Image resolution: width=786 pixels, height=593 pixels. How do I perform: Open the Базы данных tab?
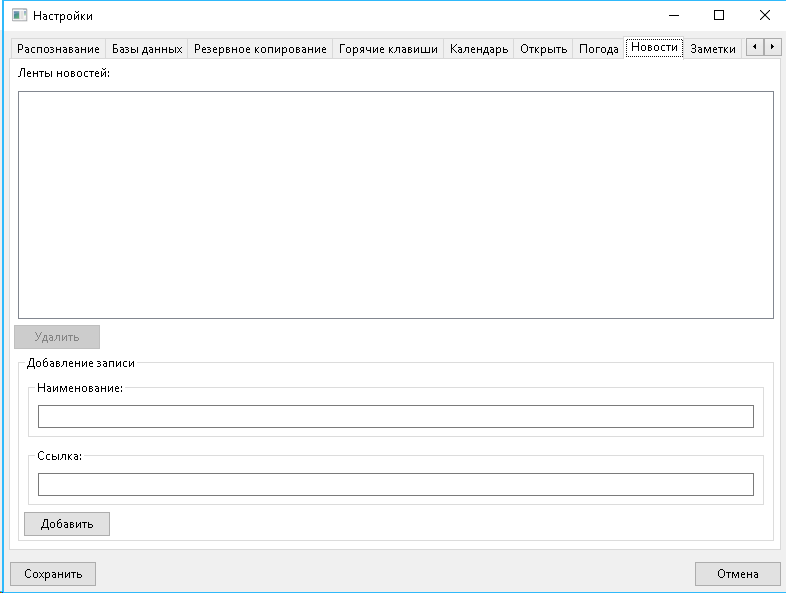147,49
